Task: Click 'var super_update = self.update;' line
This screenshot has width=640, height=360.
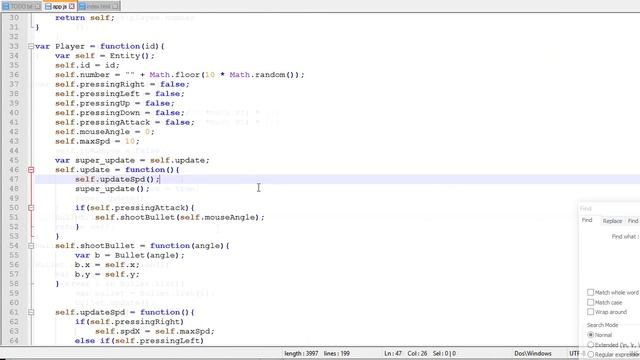Action: click(132, 160)
